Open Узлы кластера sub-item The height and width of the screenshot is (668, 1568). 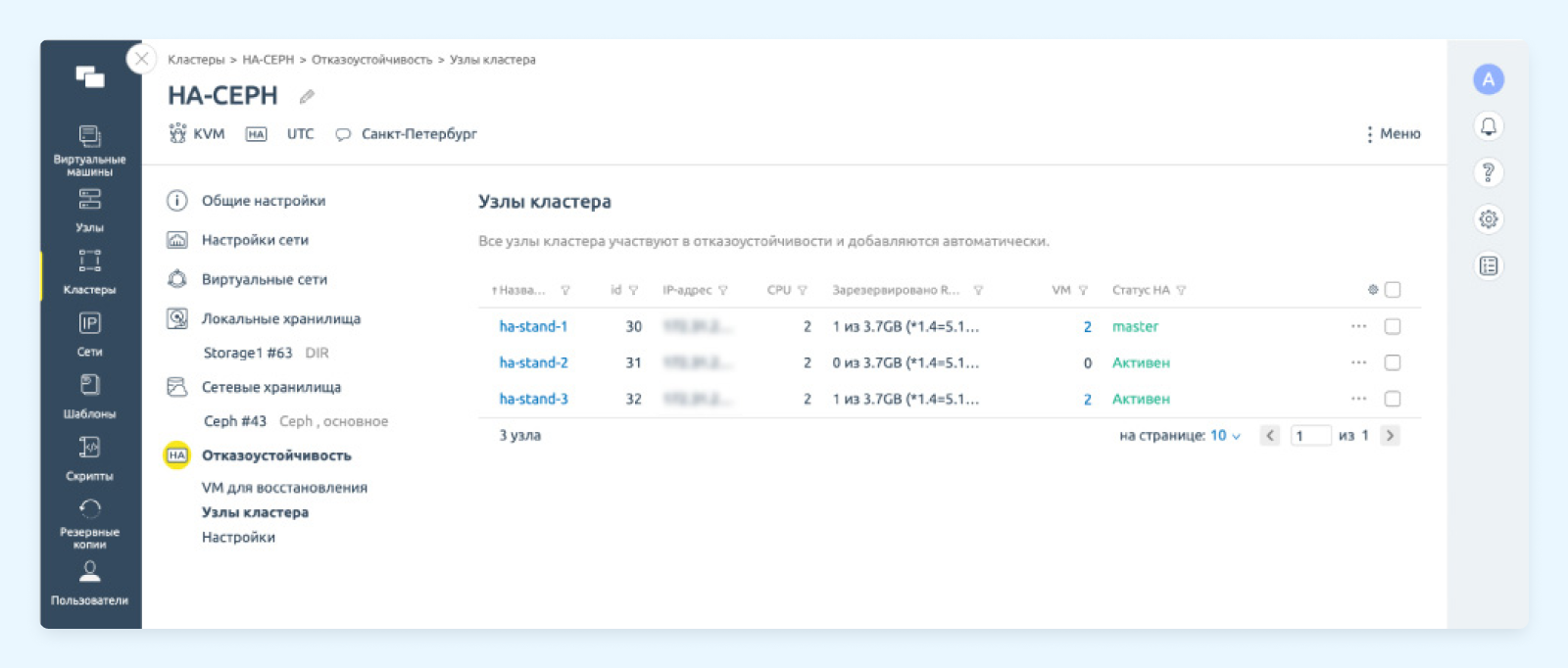coord(255,512)
